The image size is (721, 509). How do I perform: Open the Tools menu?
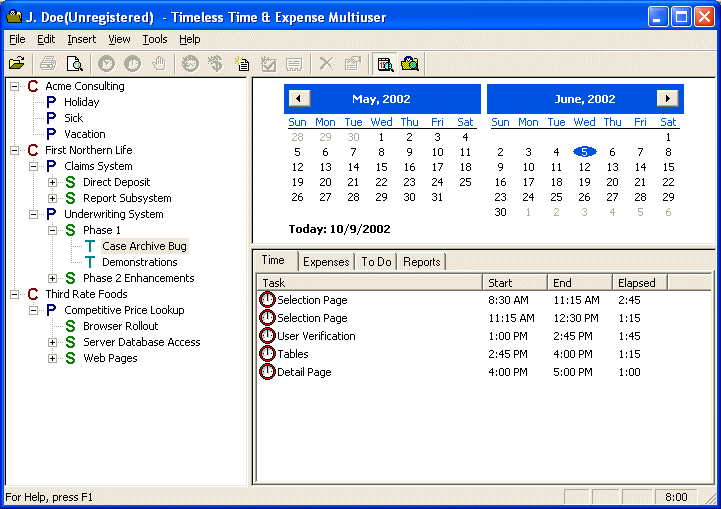coord(154,40)
